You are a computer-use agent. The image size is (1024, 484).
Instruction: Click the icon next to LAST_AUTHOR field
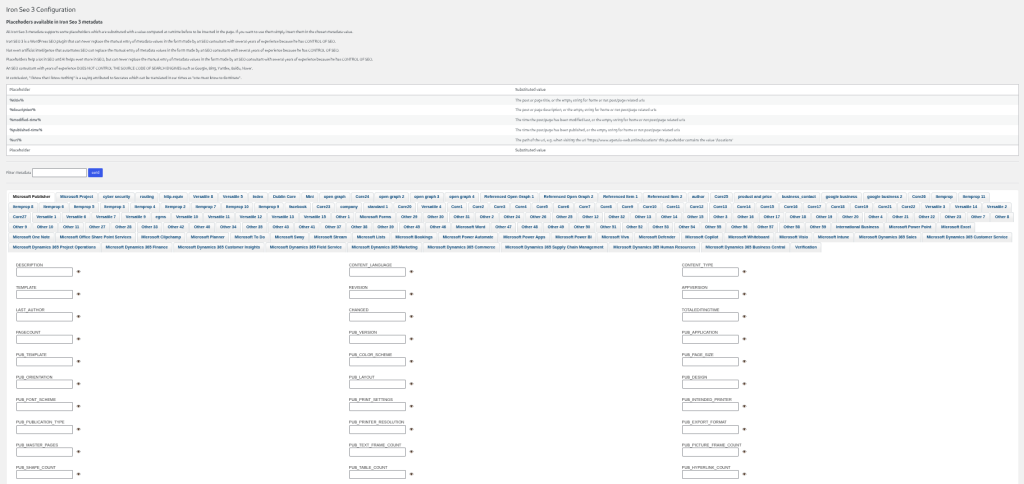78,316
